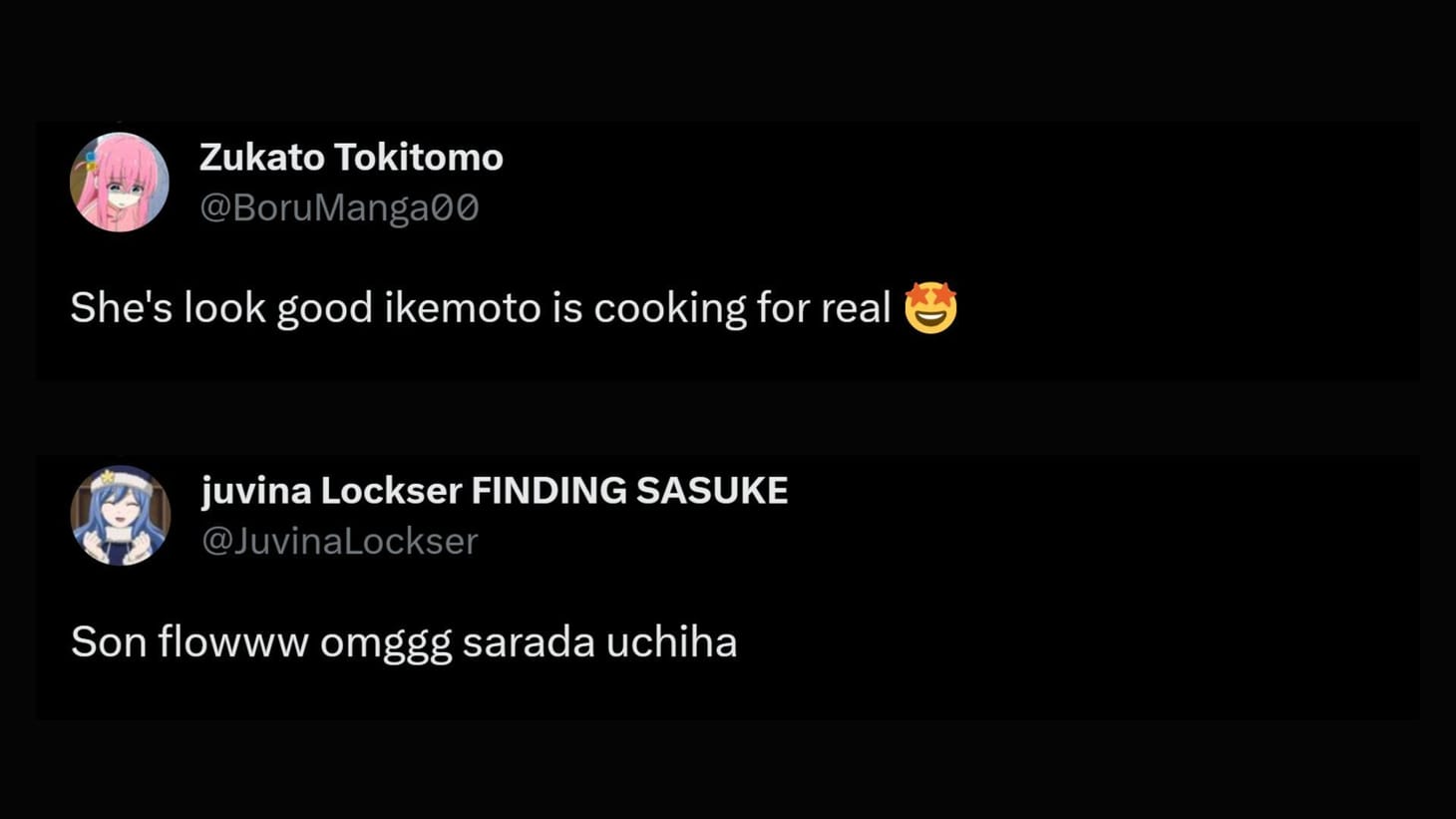This screenshot has width=1456, height=819.
Task: Open the first tweet card by Zukato
Action: [x=728, y=250]
